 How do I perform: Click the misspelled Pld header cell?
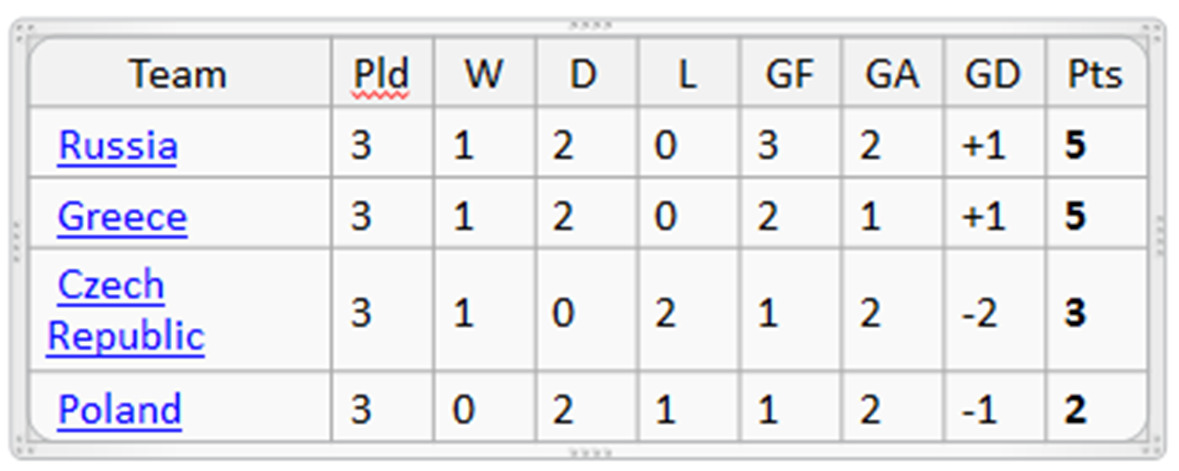(381, 74)
